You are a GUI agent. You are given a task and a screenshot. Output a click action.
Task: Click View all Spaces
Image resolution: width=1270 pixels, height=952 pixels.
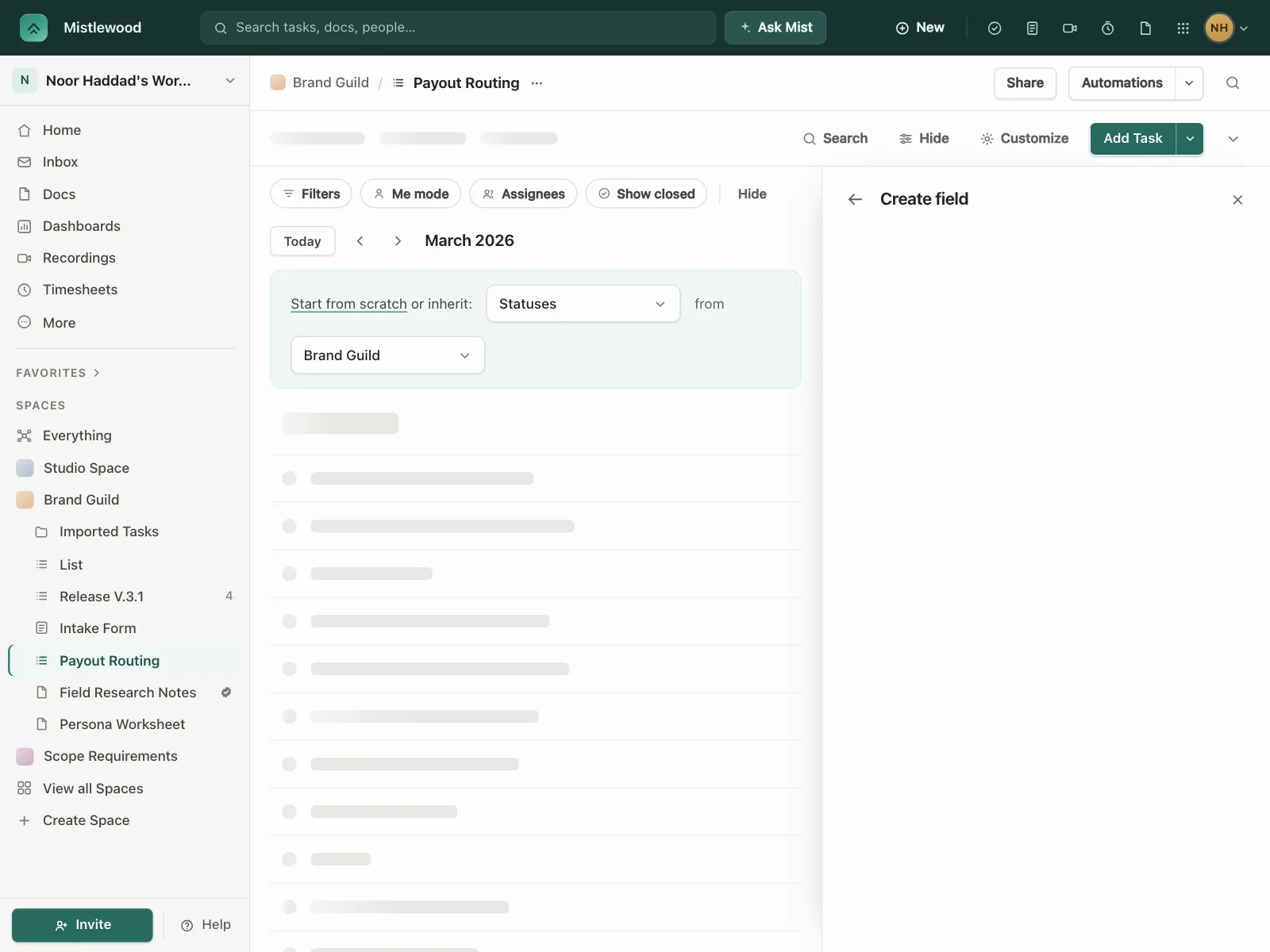pos(125,789)
